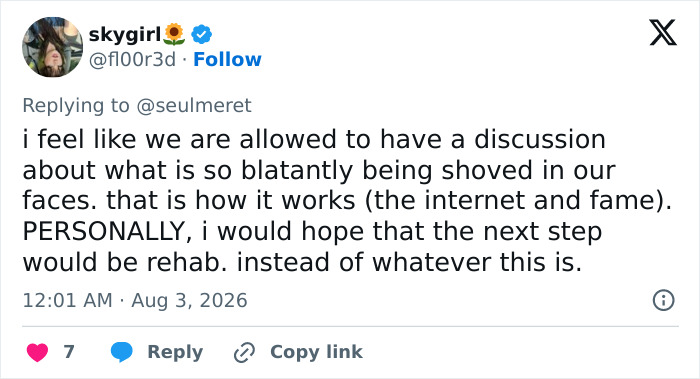Screen dimensions: 700x379
Task: Click the blue reply speech bubble icon
Action: coord(121,352)
